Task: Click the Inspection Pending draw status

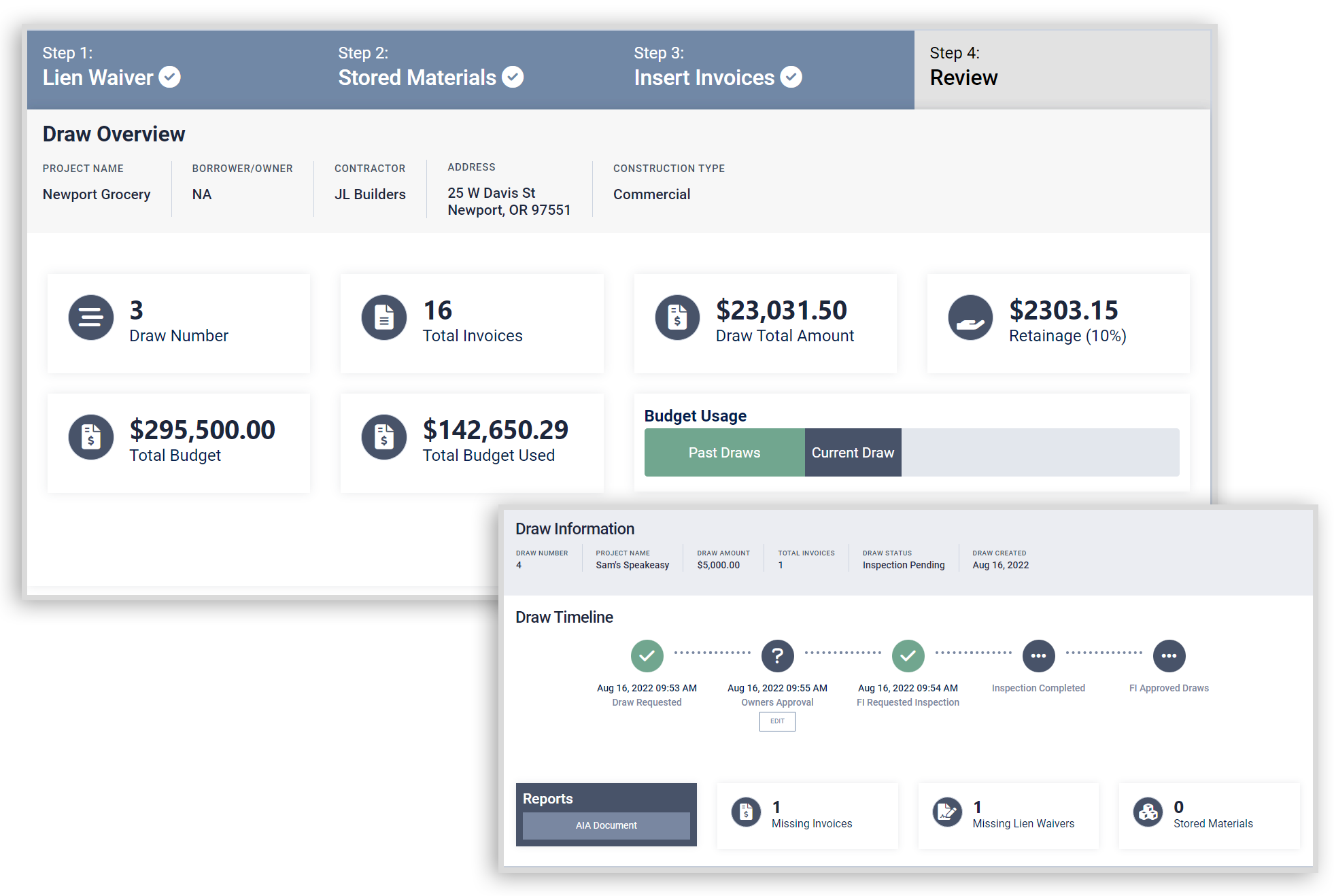Action: [x=904, y=565]
